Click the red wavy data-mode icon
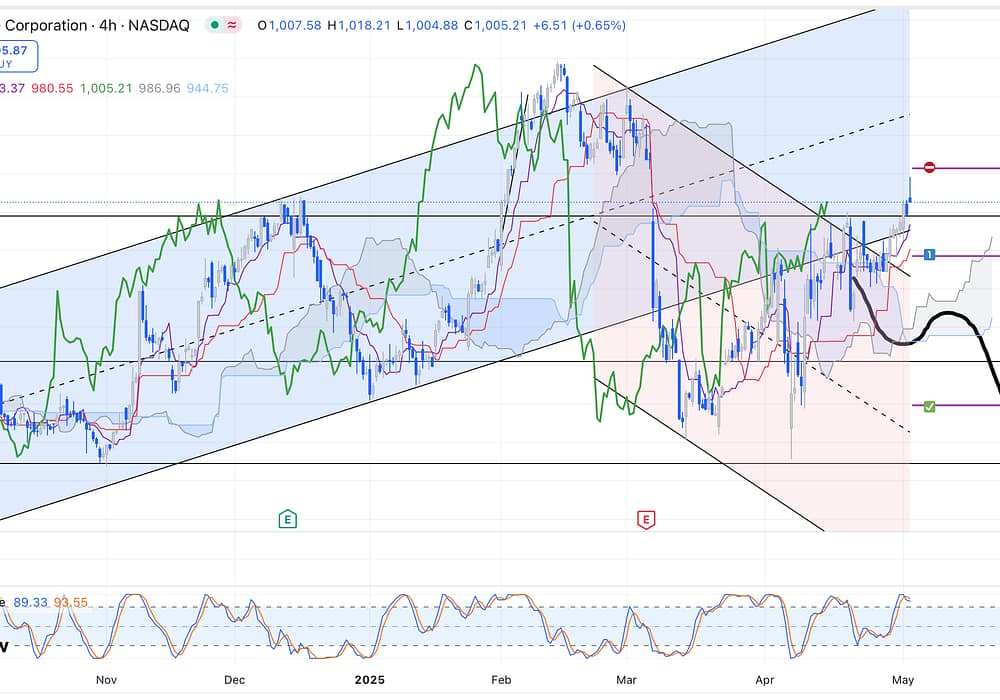This screenshot has width=1000, height=700. [233, 25]
